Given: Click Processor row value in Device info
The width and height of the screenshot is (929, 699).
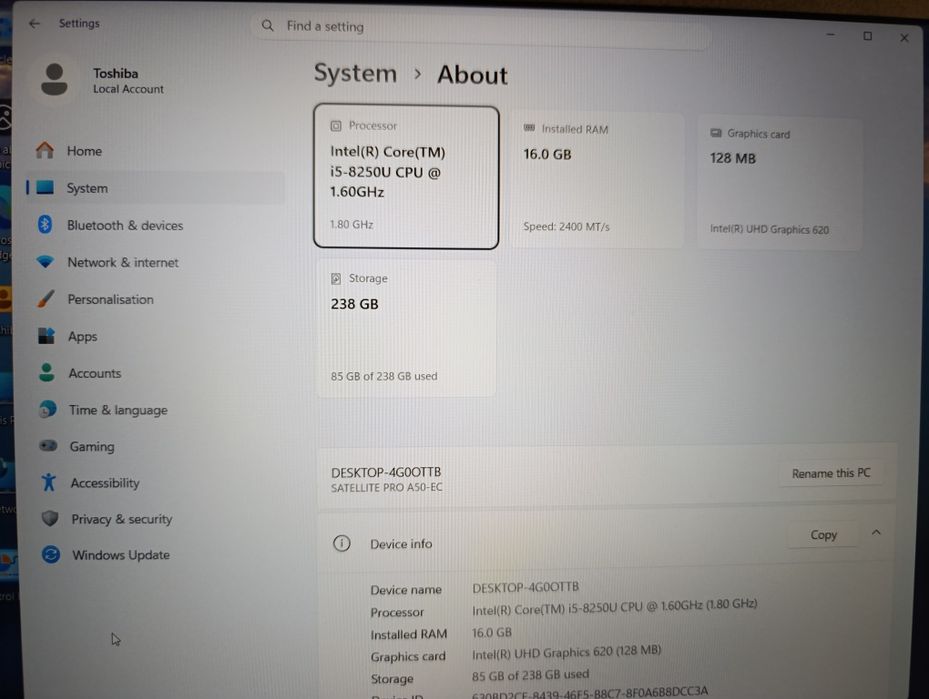Looking at the screenshot, I should click(x=614, y=607).
